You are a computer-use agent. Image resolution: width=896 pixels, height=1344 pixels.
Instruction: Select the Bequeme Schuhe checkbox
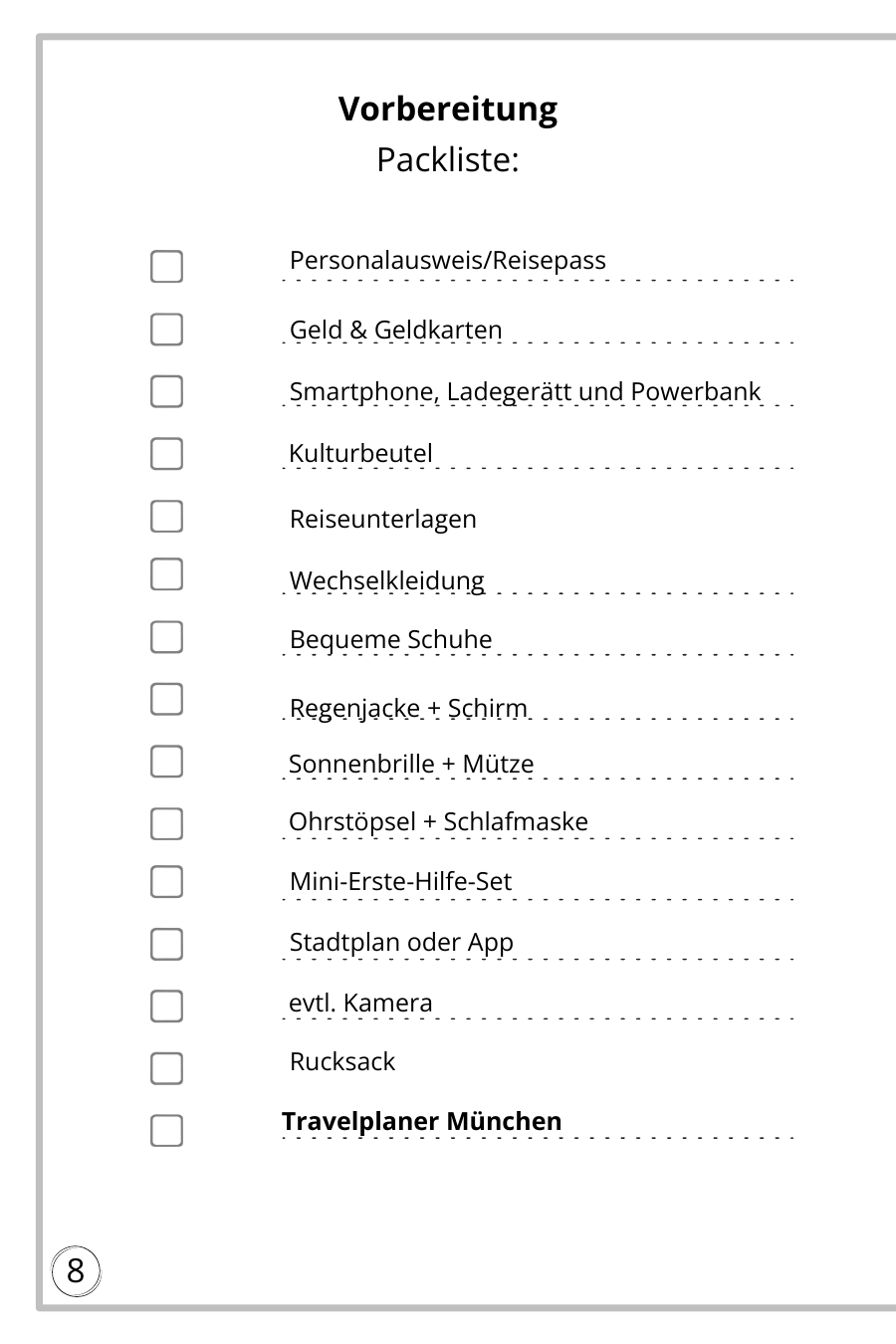166,637
